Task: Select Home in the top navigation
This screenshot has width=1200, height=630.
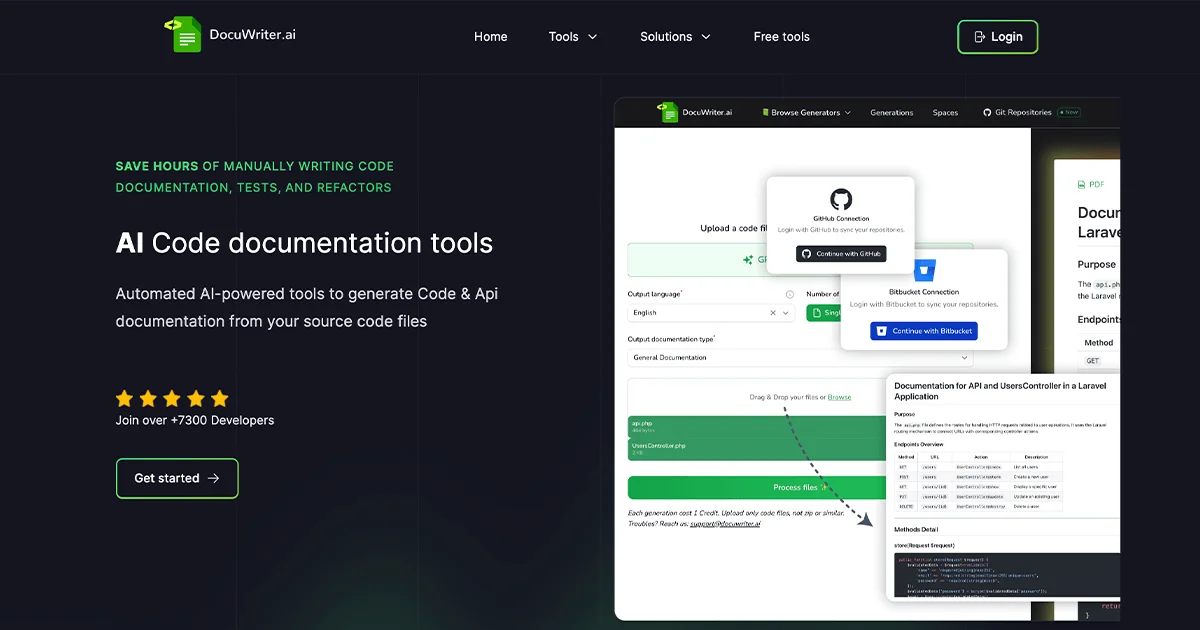Action: tap(491, 36)
